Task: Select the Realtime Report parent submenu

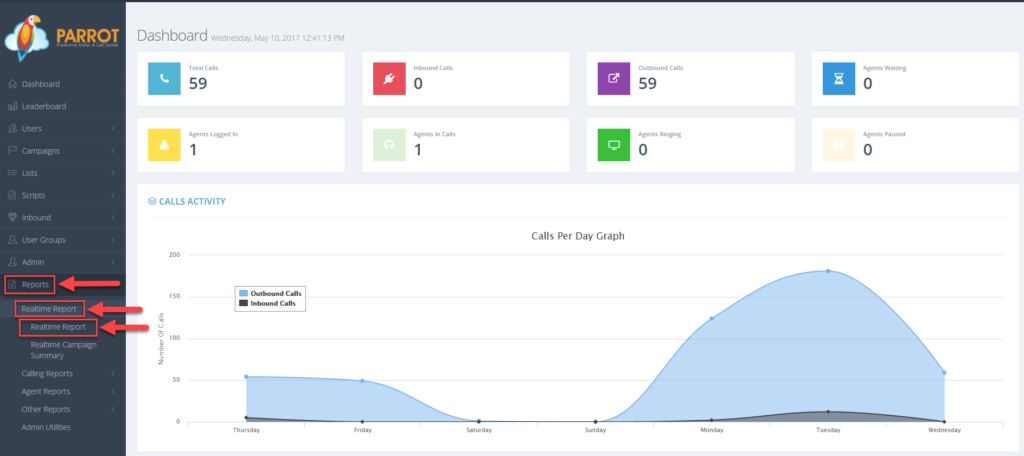Action: (49, 308)
